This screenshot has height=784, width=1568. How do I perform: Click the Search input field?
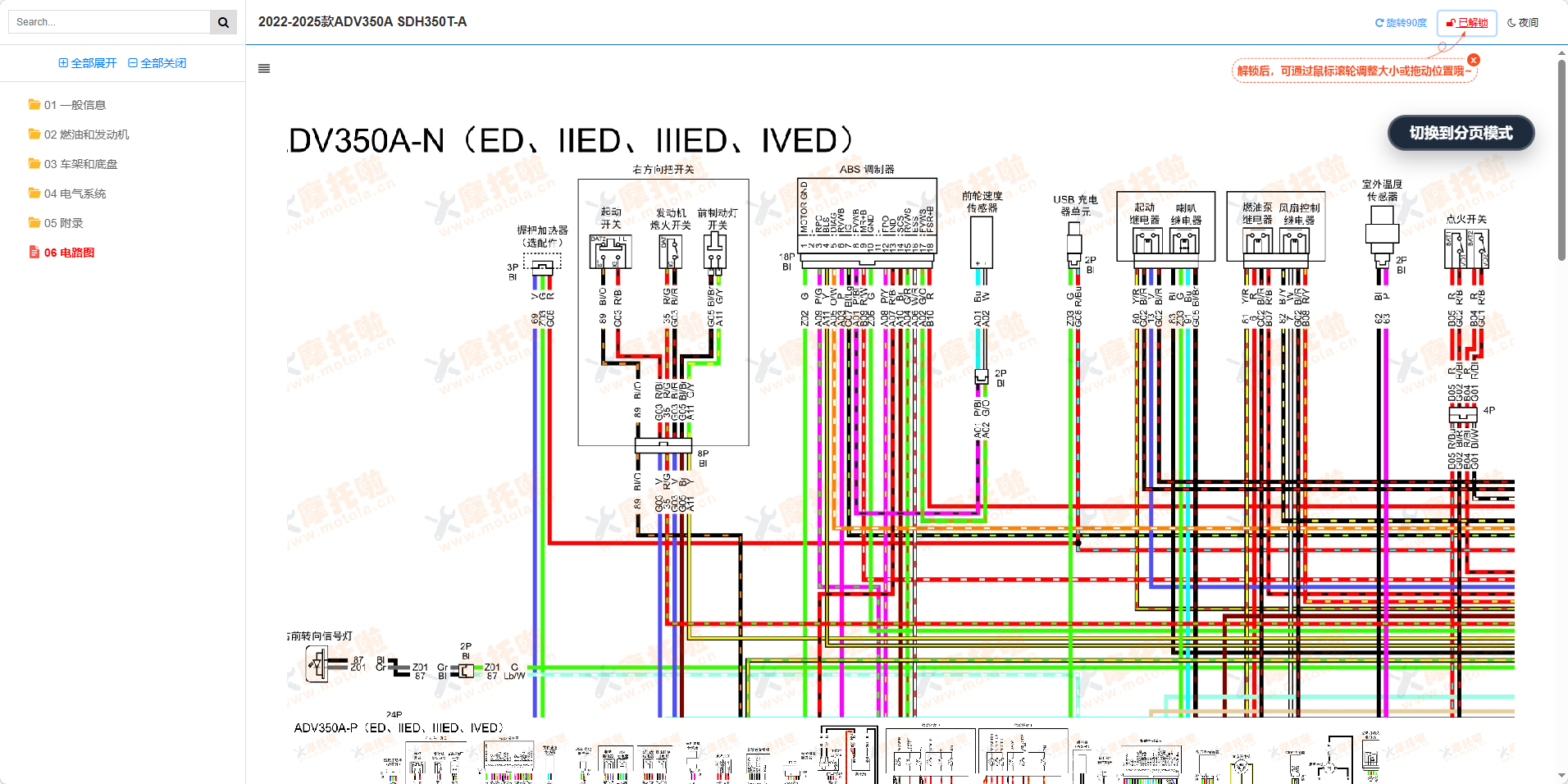point(109,22)
